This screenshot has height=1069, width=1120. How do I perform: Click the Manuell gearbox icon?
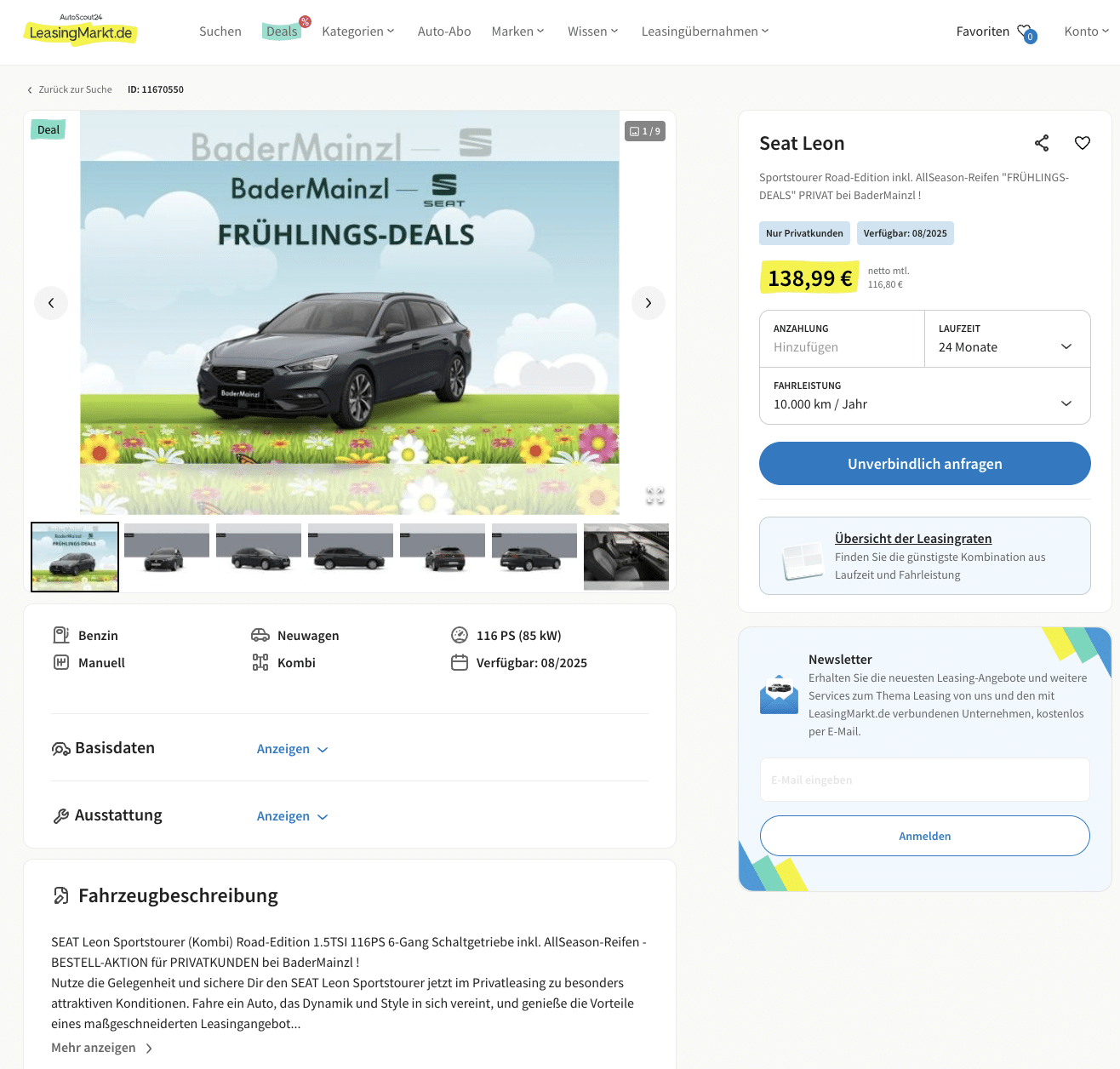point(61,662)
